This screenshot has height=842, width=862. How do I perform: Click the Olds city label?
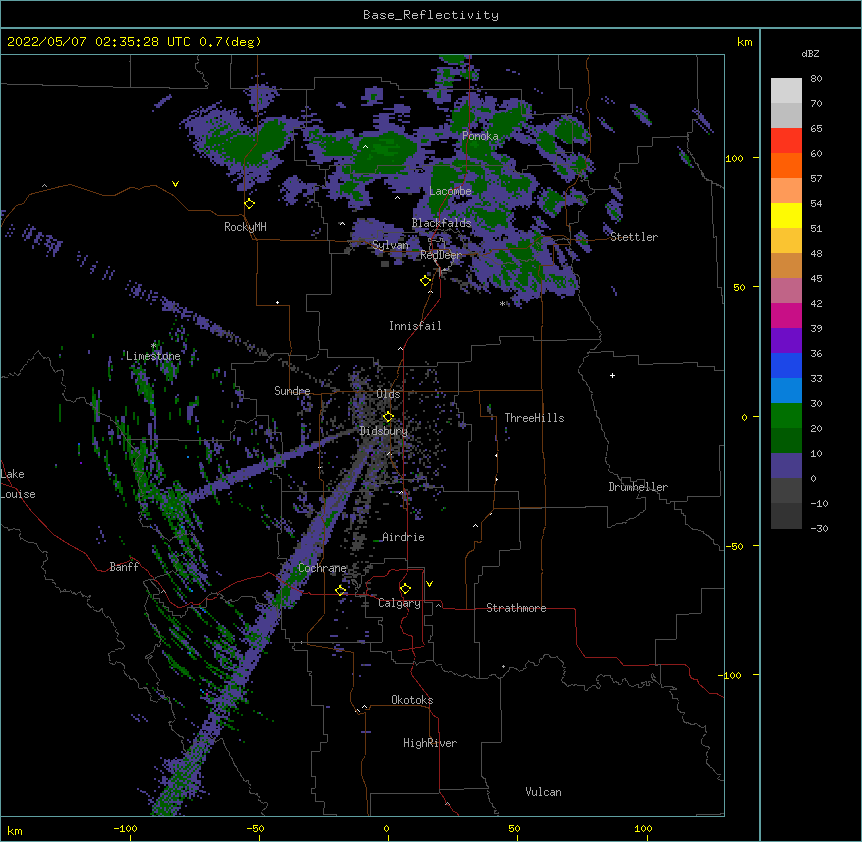pos(388,394)
